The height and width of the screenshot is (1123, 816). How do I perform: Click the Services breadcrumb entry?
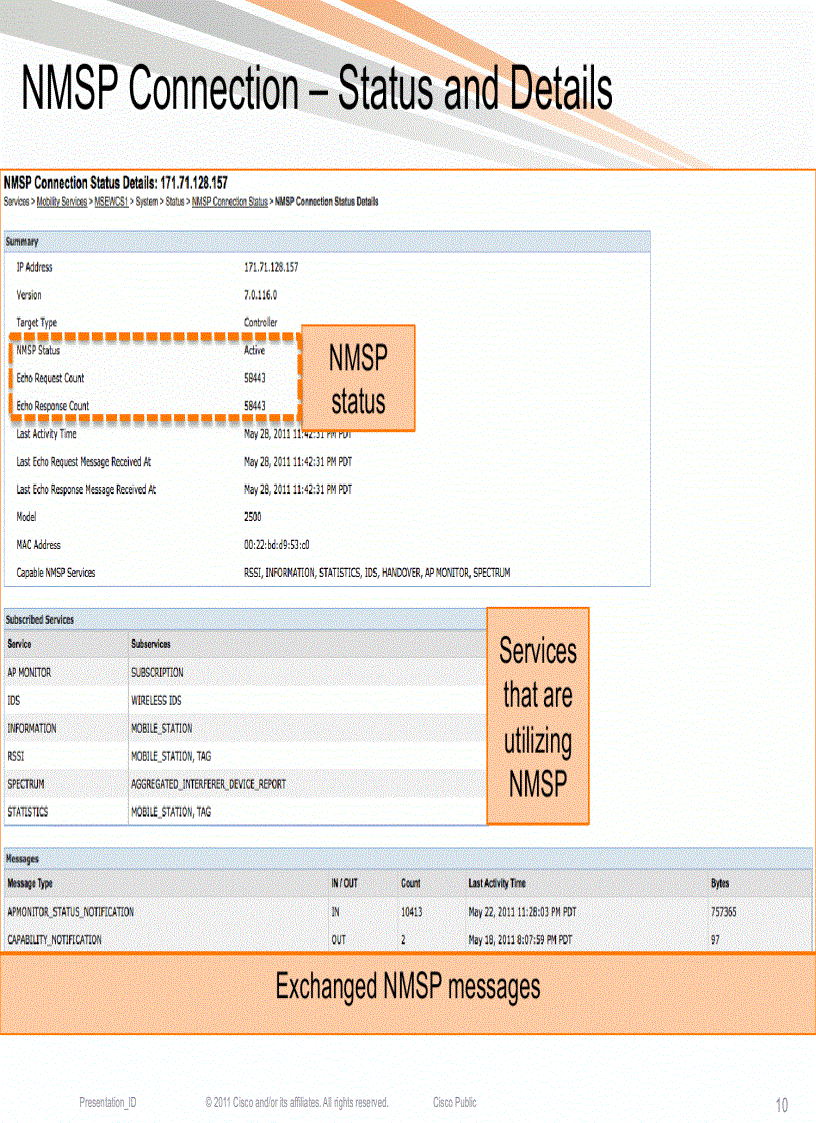pos(16,200)
